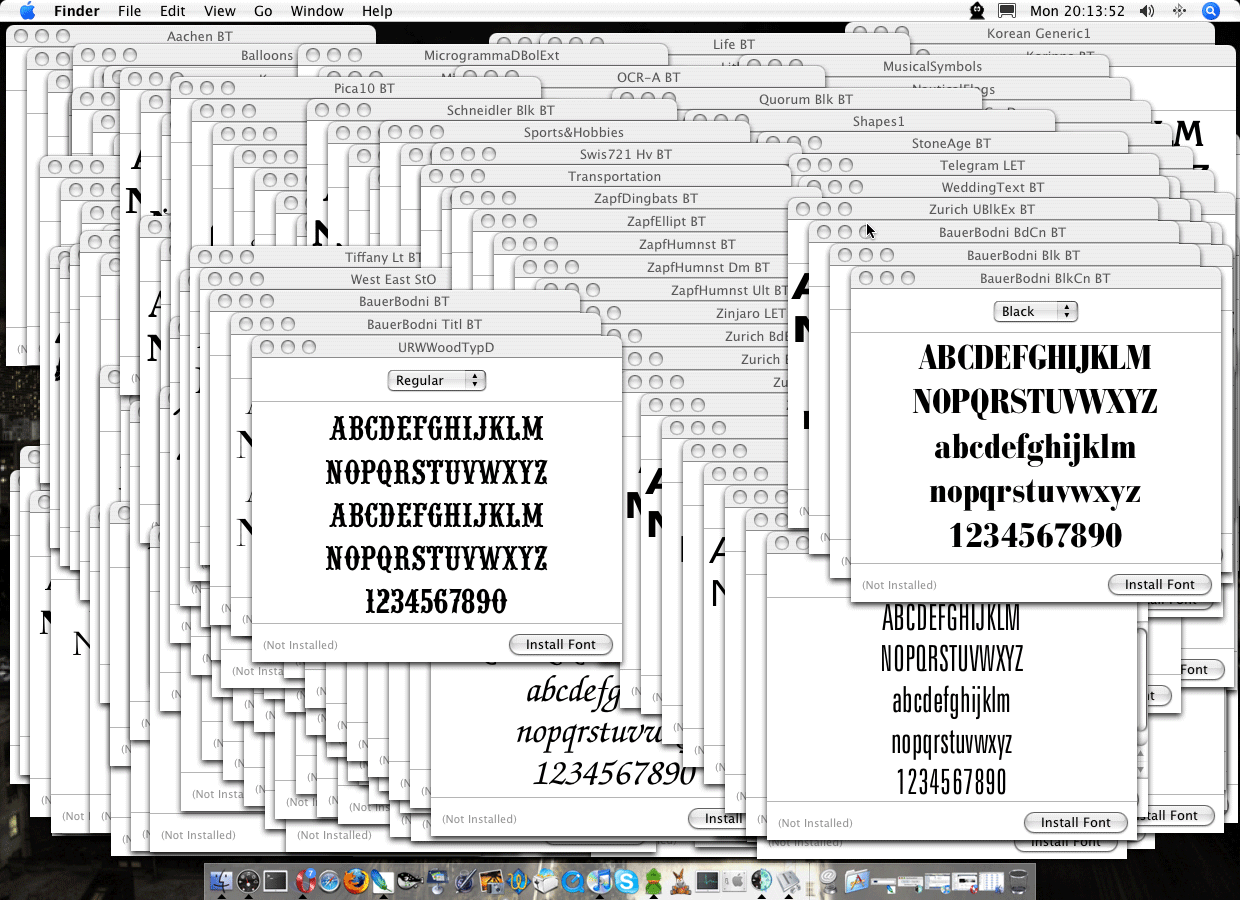The image size is (1240, 900).
Task: Click the Shapes1 window title
Action: coord(879,121)
